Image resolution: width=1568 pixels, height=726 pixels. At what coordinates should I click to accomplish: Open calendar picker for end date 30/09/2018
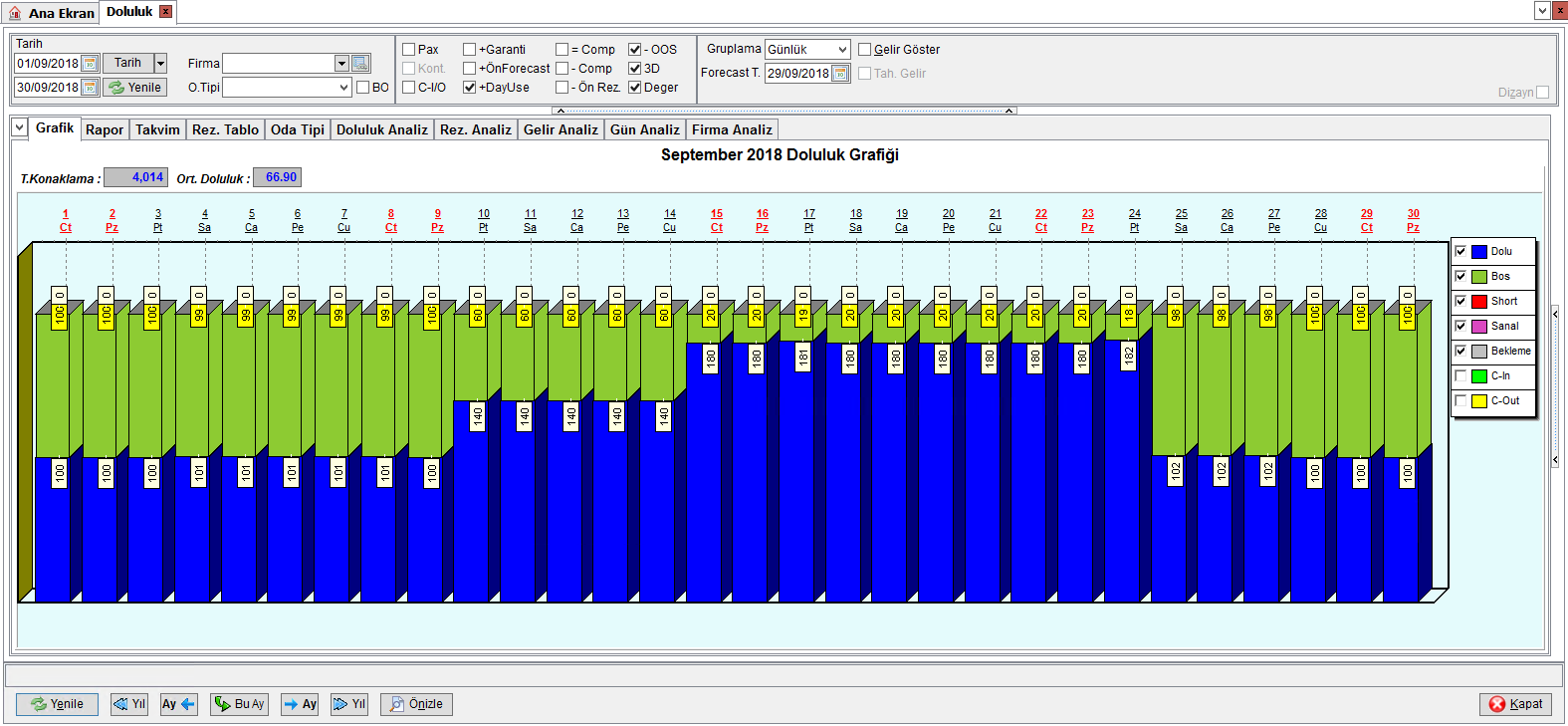tap(90, 88)
